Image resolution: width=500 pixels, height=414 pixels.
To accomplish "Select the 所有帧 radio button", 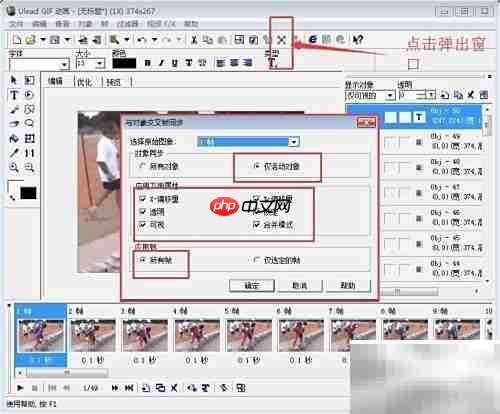I will click(143, 260).
